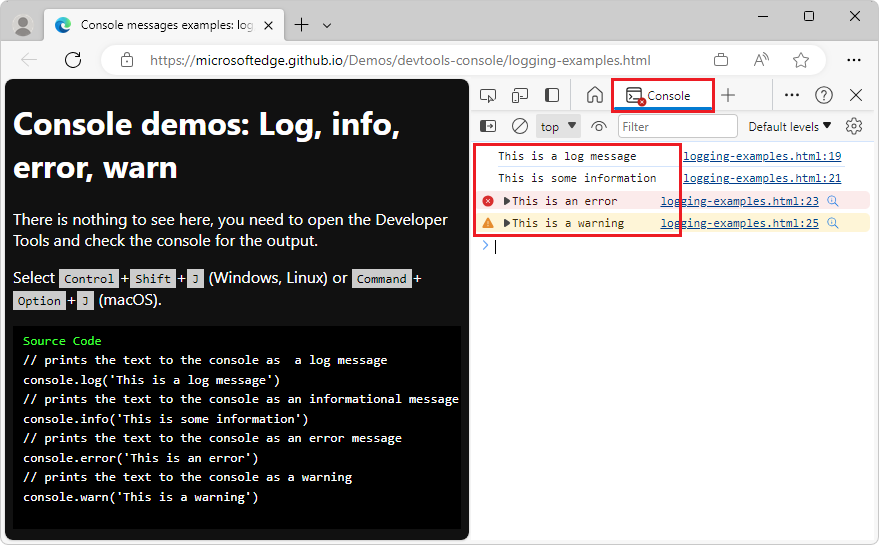
Task: Open the tab actions chevron menu
Action: point(327,25)
